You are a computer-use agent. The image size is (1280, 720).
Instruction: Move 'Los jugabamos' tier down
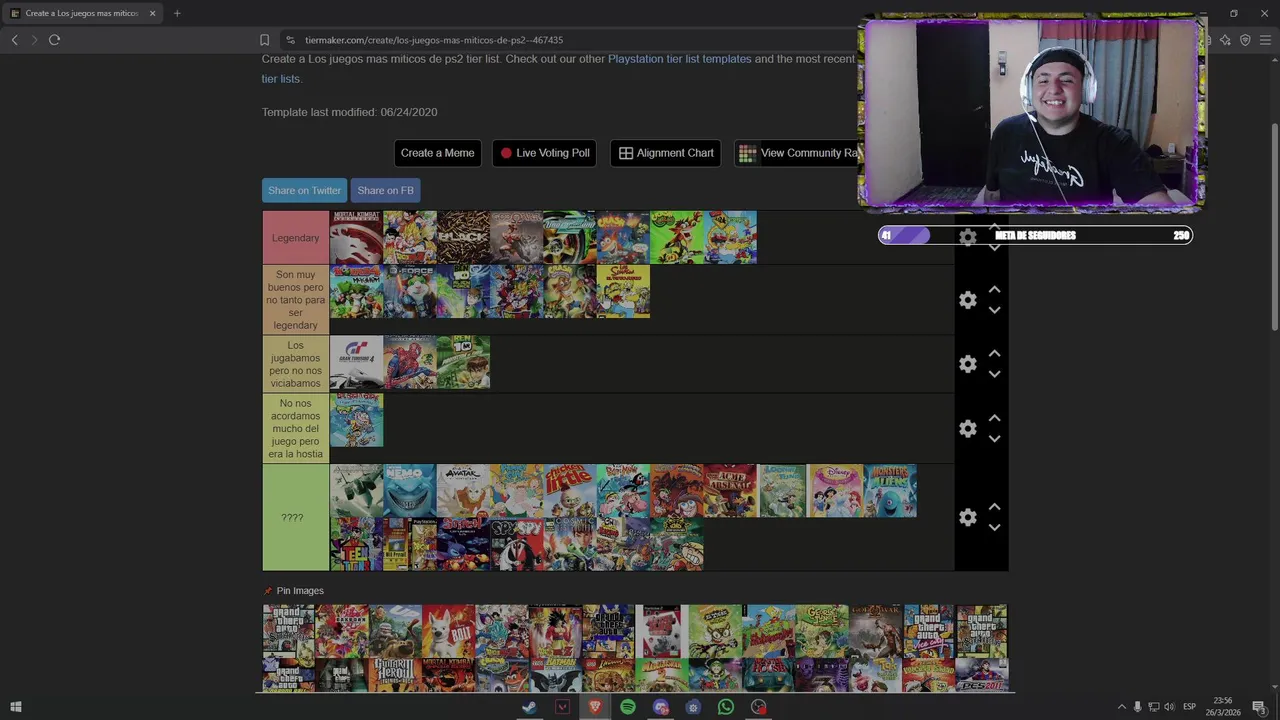[994, 374]
